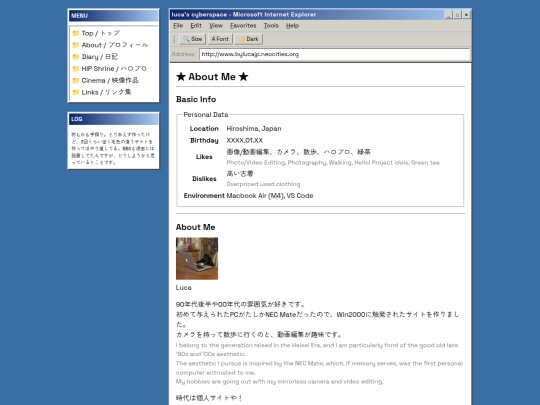
Task: Minimize the luca's cyberspace window
Action: pyautogui.click(x=448, y=15)
